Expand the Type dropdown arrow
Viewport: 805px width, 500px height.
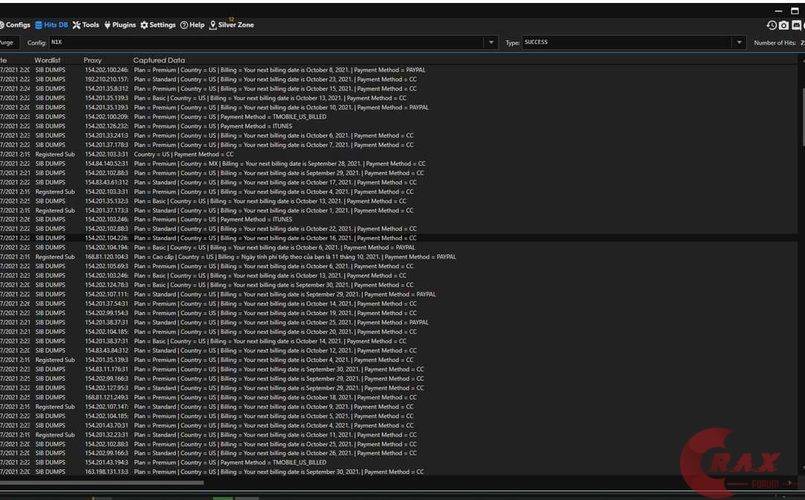[739, 43]
